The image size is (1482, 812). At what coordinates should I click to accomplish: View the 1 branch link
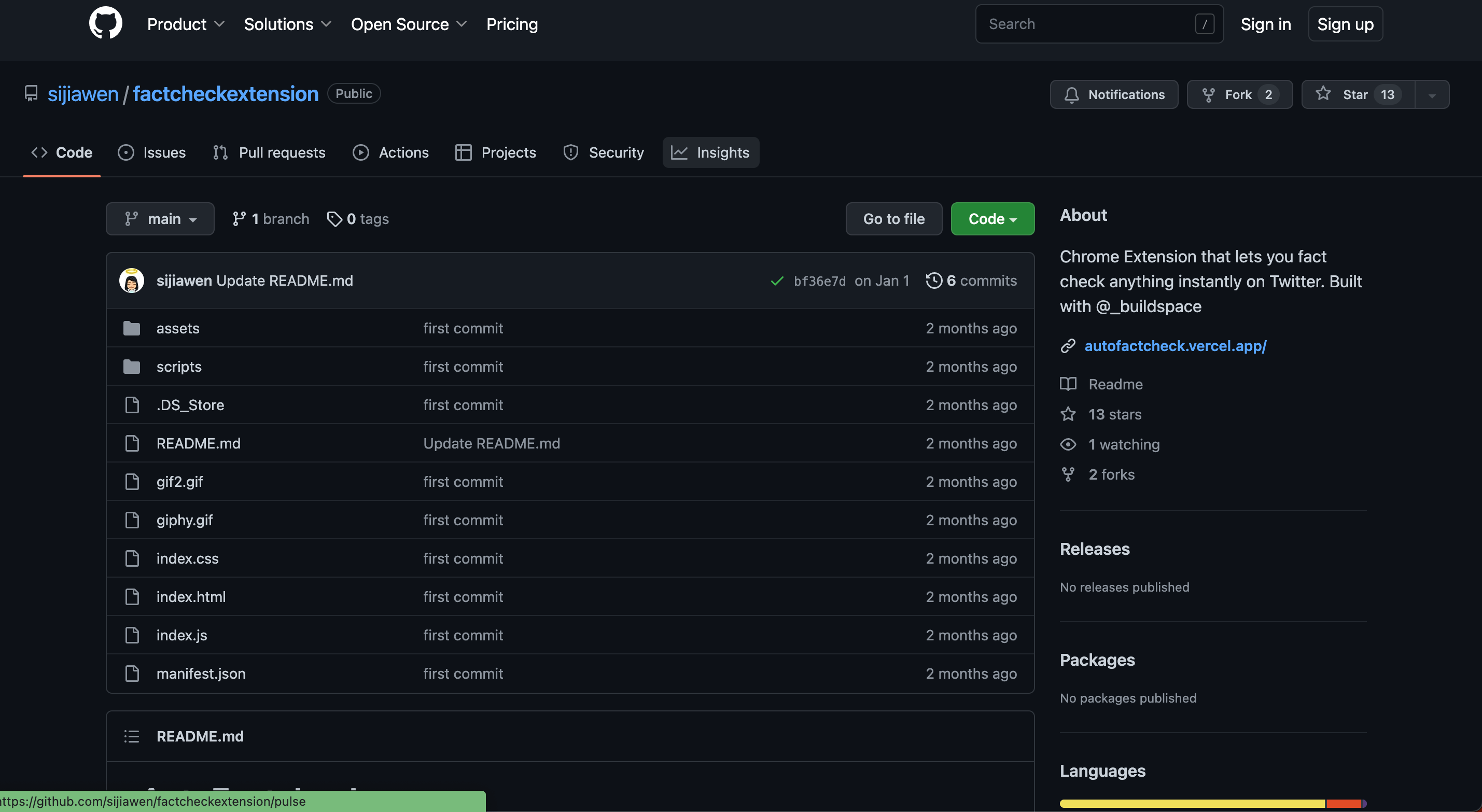tap(270, 219)
